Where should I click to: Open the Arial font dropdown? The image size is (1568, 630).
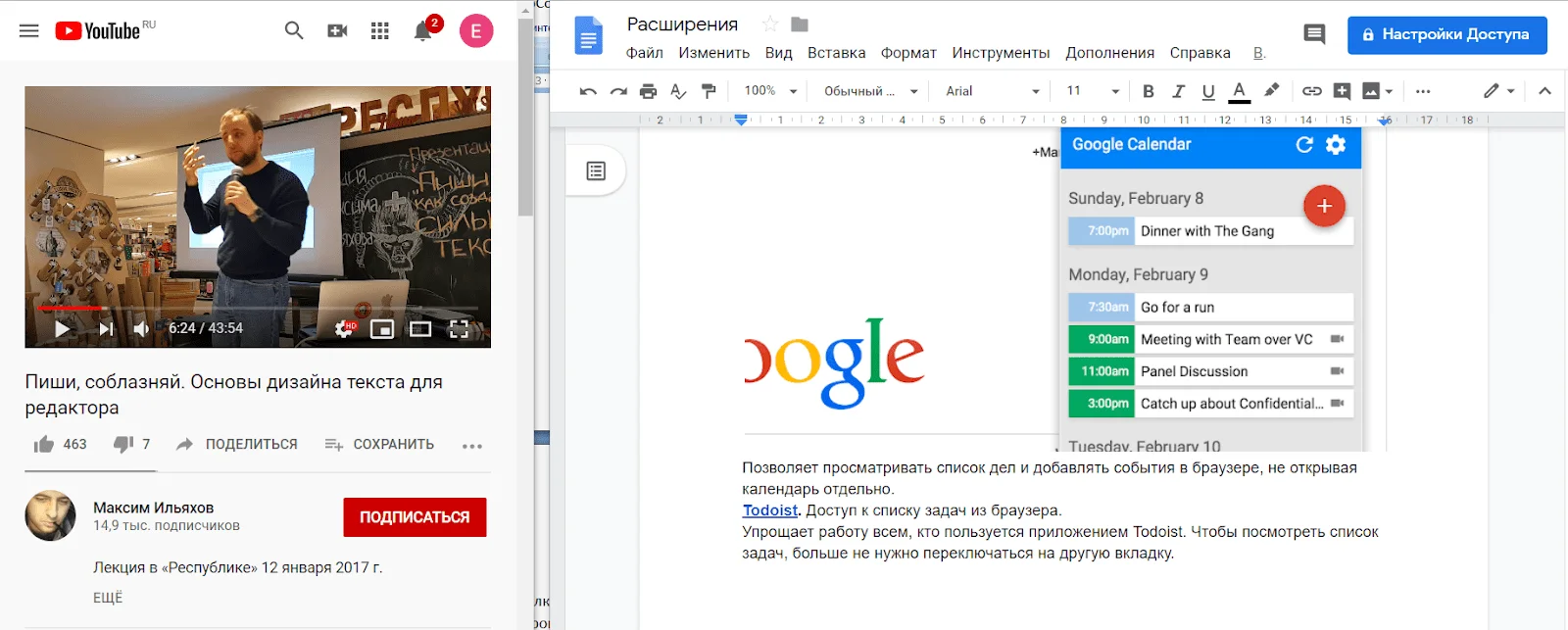click(992, 91)
